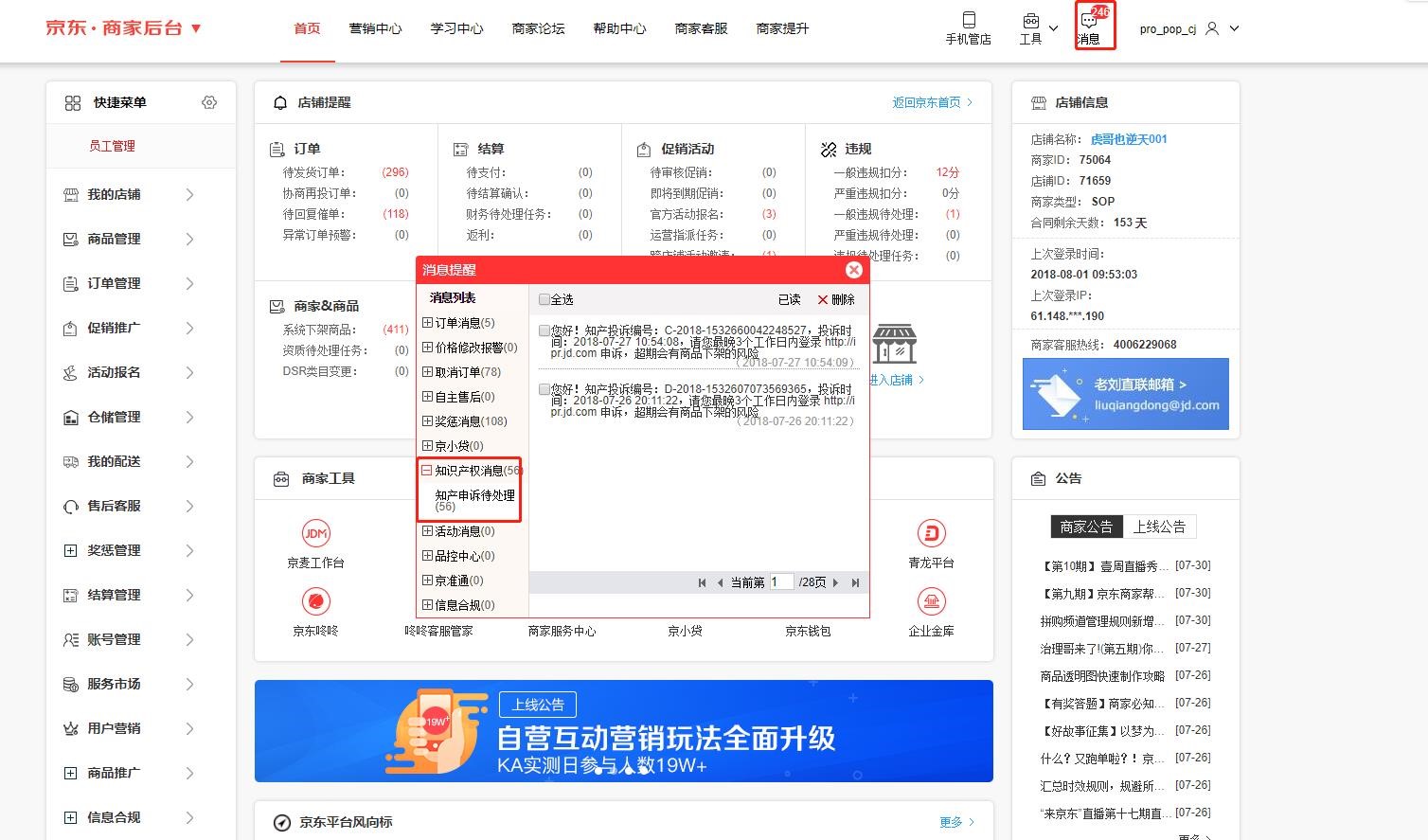Open the 手机管店 phone icon

click(968, 20)
